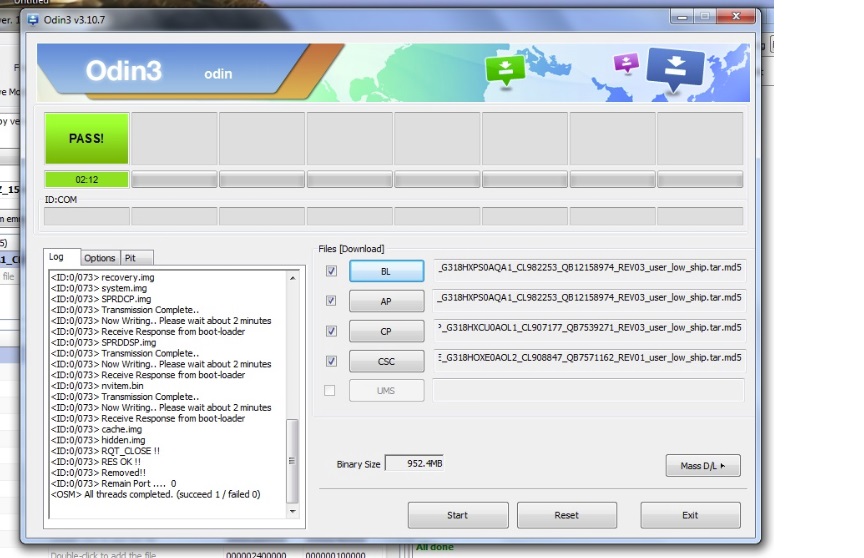Image resolution: width=864 pixels, height=558 pixels.
Task: Switch to the Log tab
Action: pos(62,257)
